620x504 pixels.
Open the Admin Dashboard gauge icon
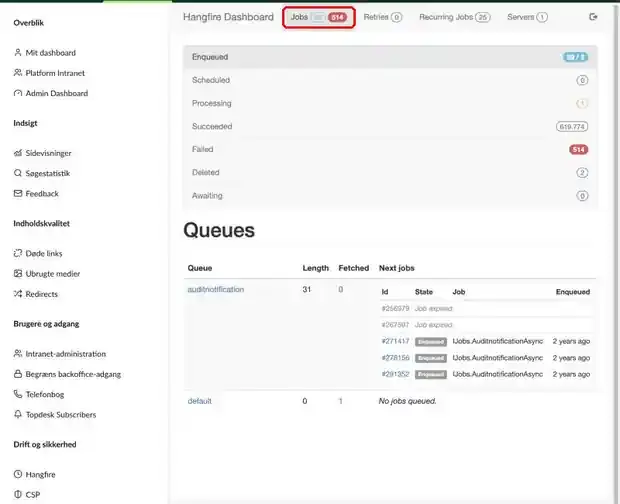[17, 93]
